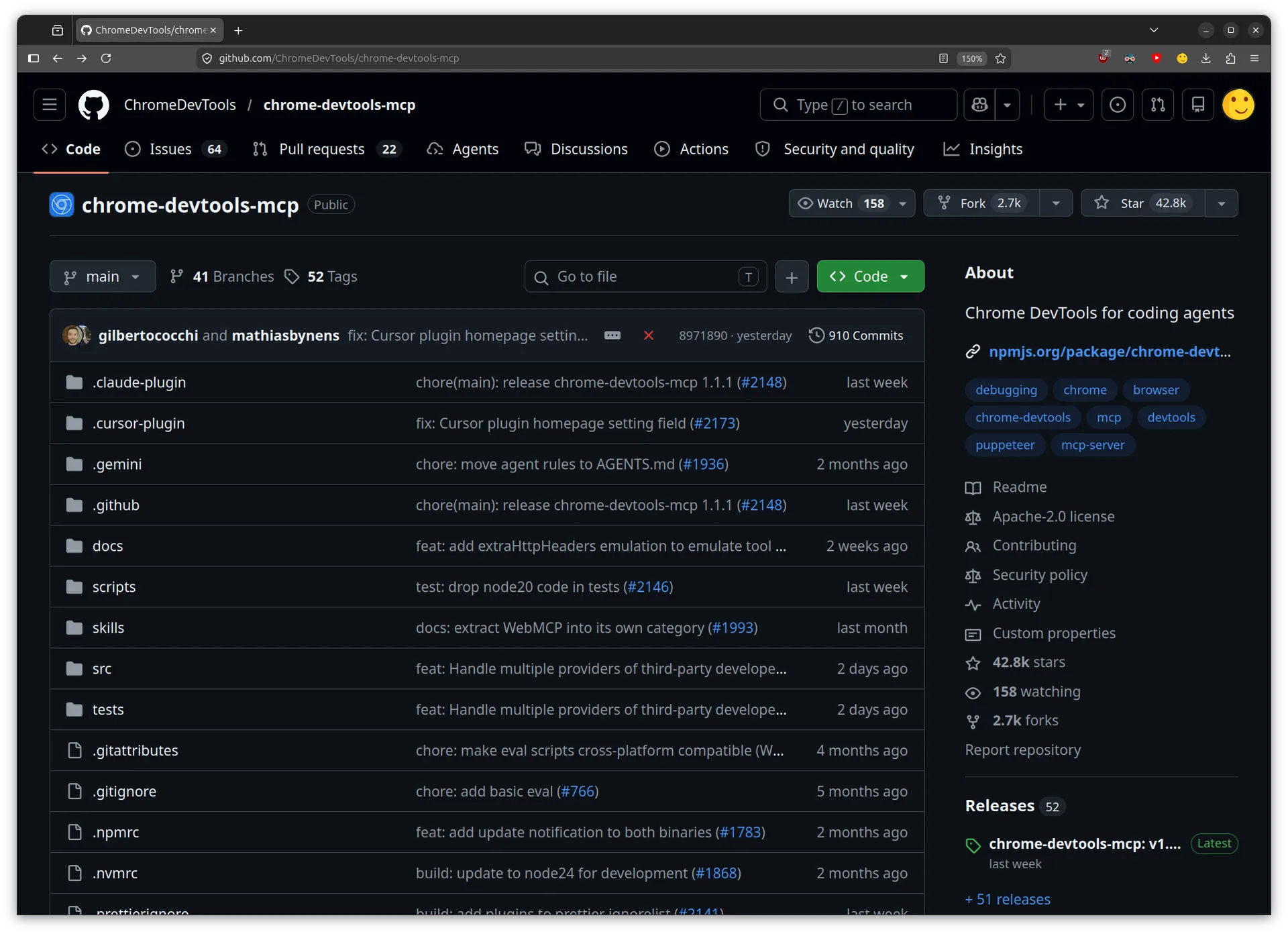Image resolution: width=1288 pixels, height=934 pixels.
Task: Expand the Copilot dropdown arrow
Action: tap(1008, 105)
